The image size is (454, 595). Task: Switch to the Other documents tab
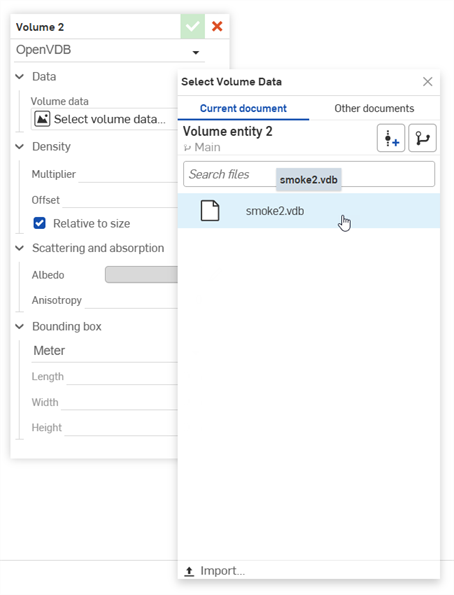[374, 109]
